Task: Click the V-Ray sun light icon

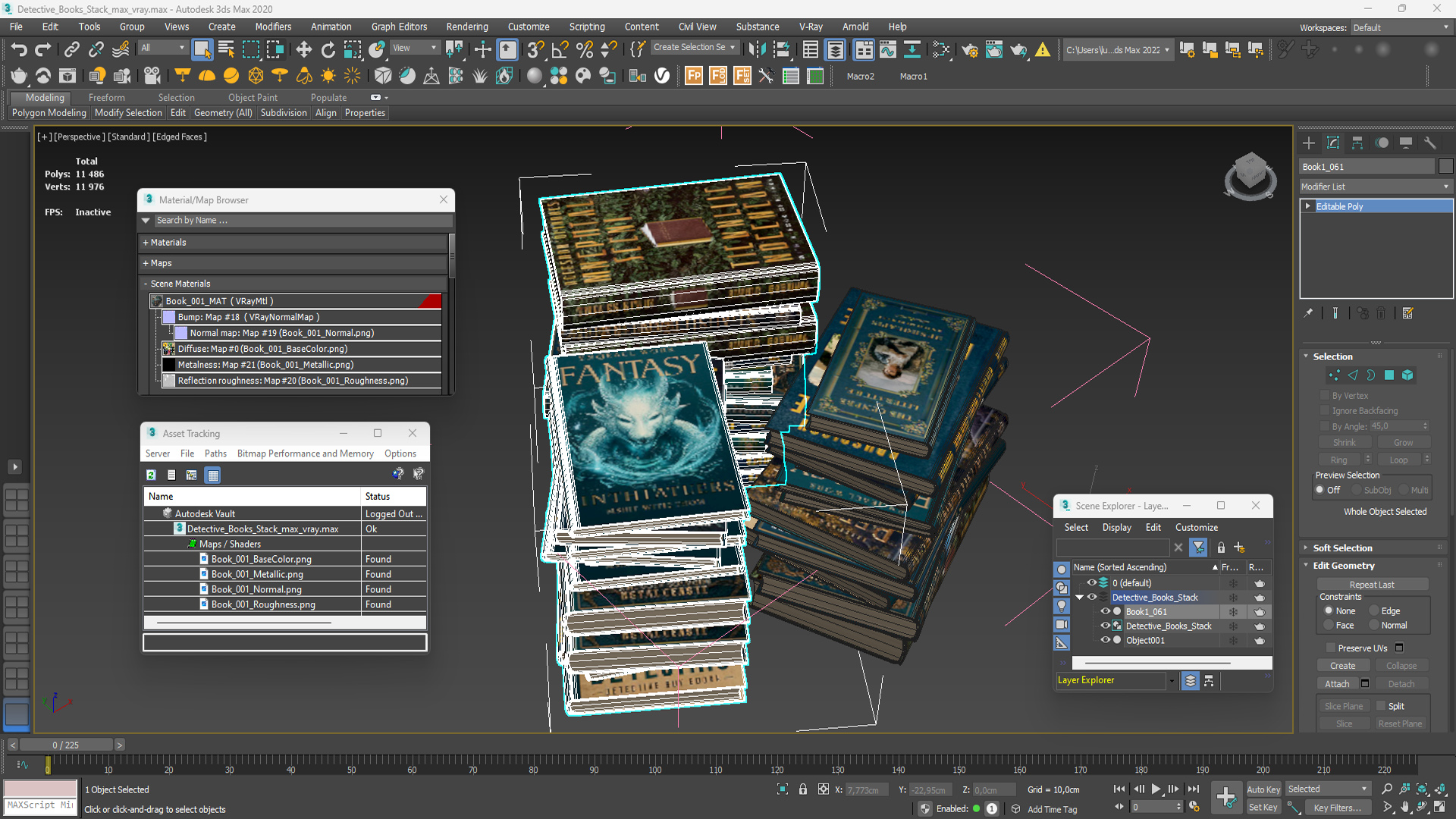Action: click(328, 76)
